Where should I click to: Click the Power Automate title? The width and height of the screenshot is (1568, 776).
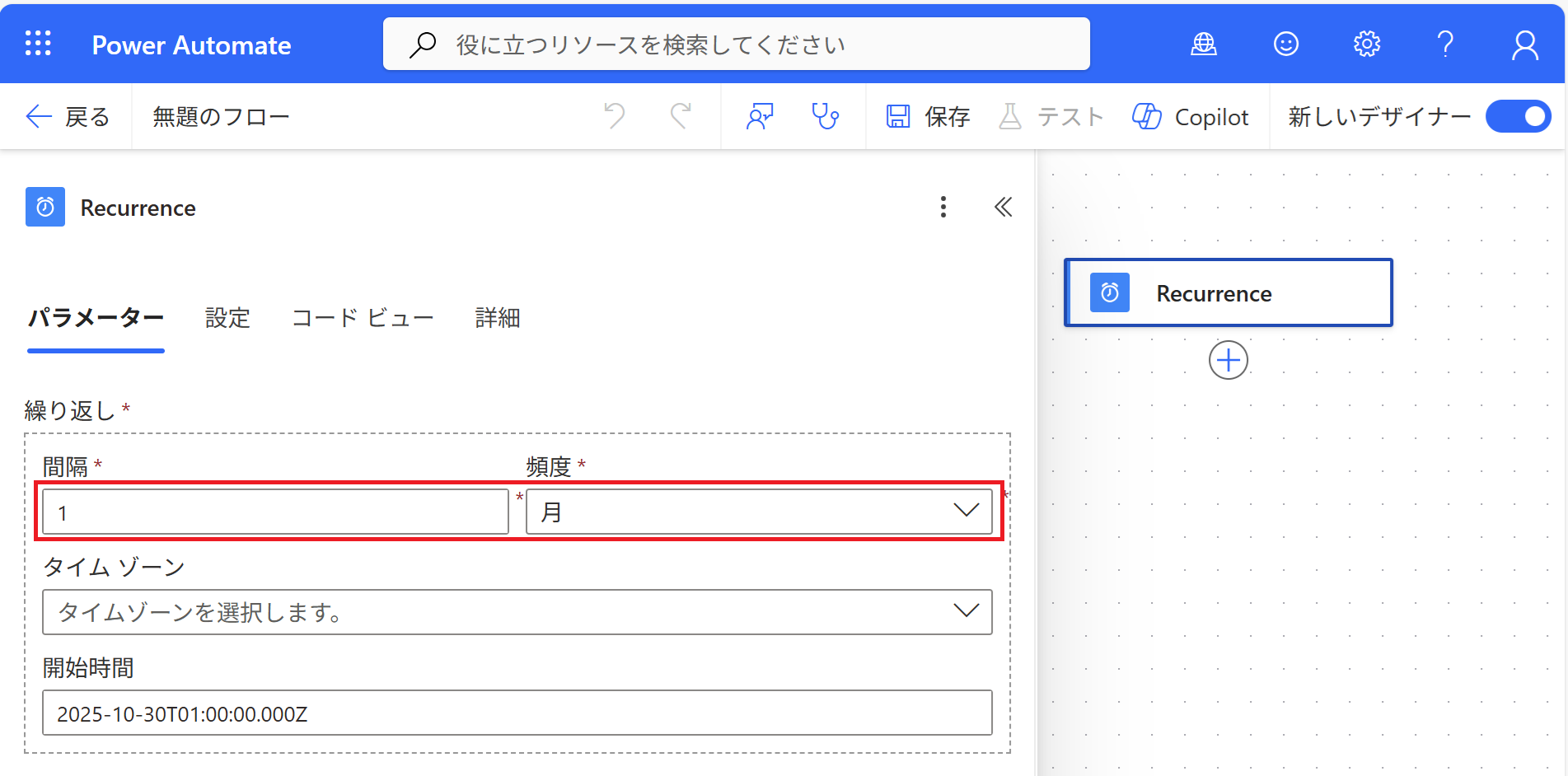[x=191, y=45]
